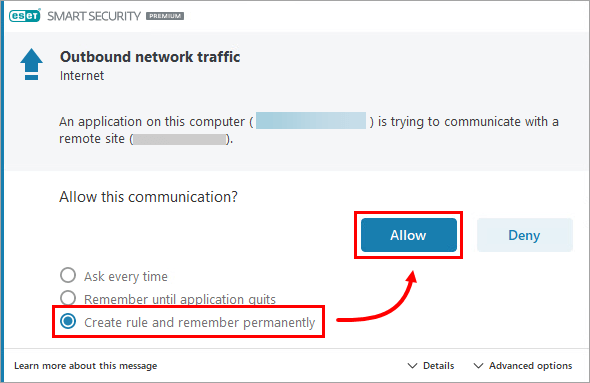Viewport: 590px width, 383px height.
Task: Click the blurred remote site address
Action: [x=180, y=139]
